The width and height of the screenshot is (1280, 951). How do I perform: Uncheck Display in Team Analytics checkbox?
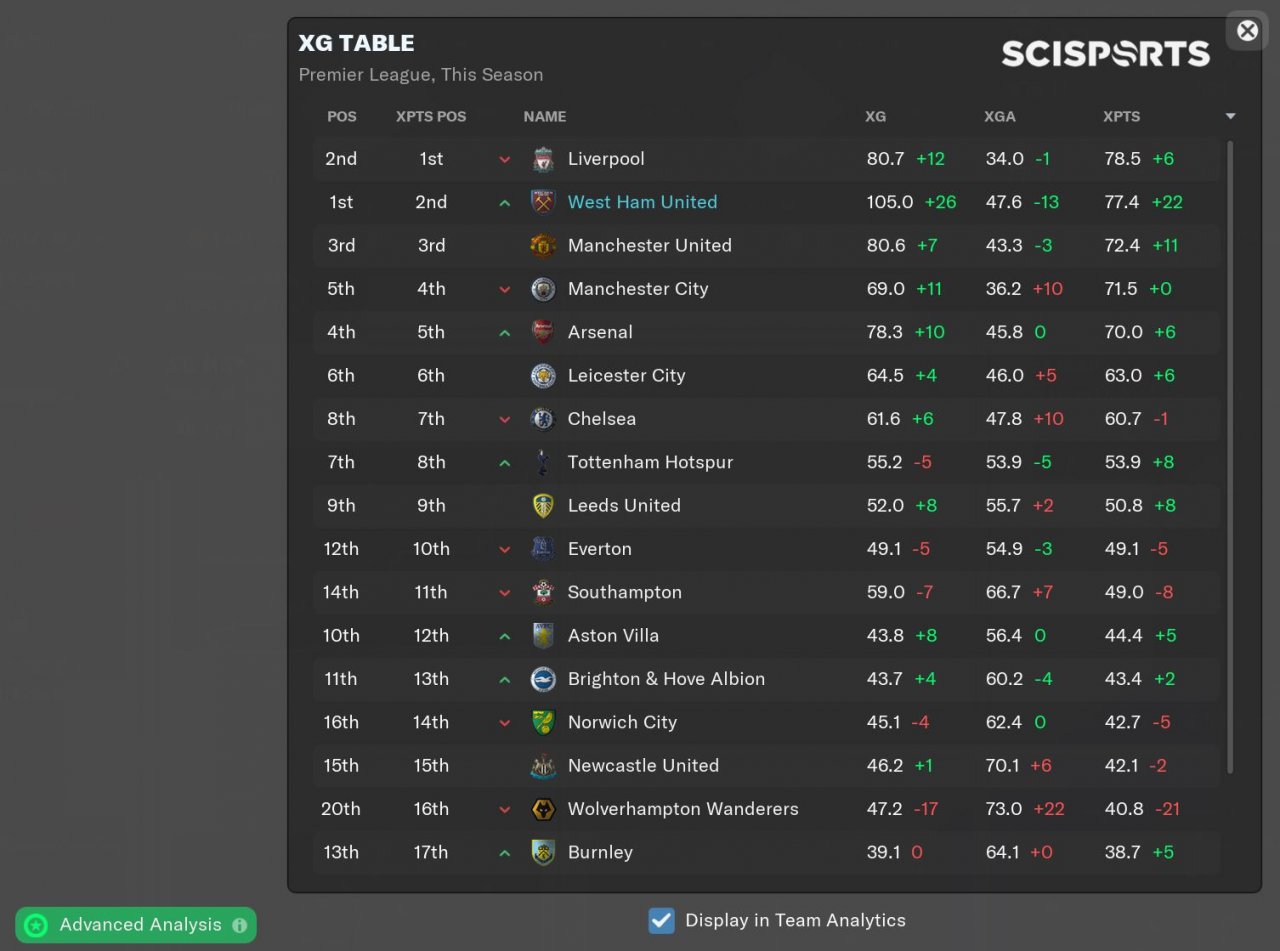tap(661, 920)
